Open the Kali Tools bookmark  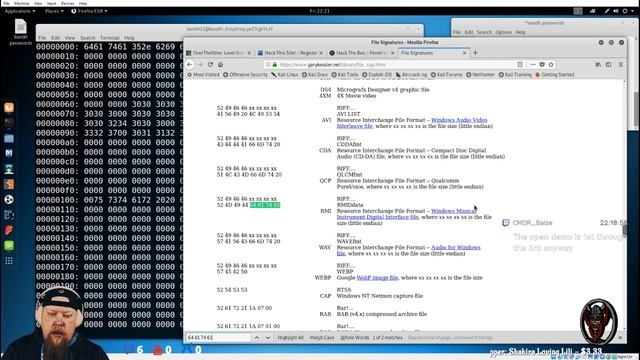pyautogui.click(x=345, y=75)
